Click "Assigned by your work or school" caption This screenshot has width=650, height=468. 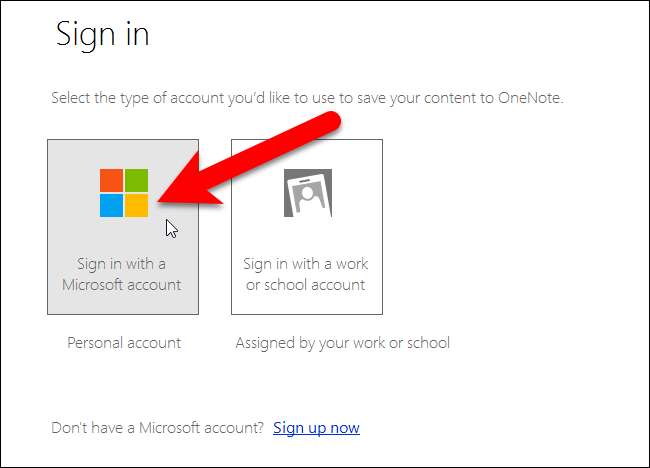tap(342, 342)
